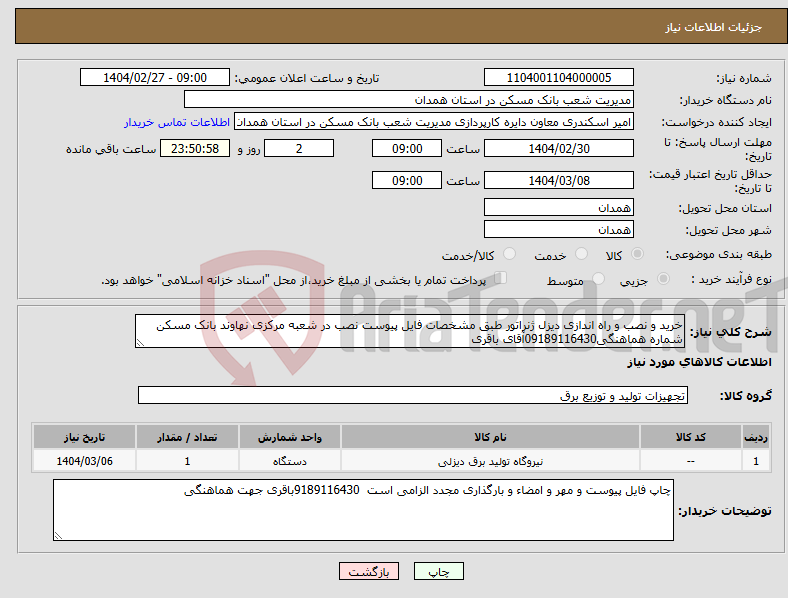Viewport: 788px width, 598px height.
Task: Click the goods group field تجهیزات تولید
Action: click(413, 395)
